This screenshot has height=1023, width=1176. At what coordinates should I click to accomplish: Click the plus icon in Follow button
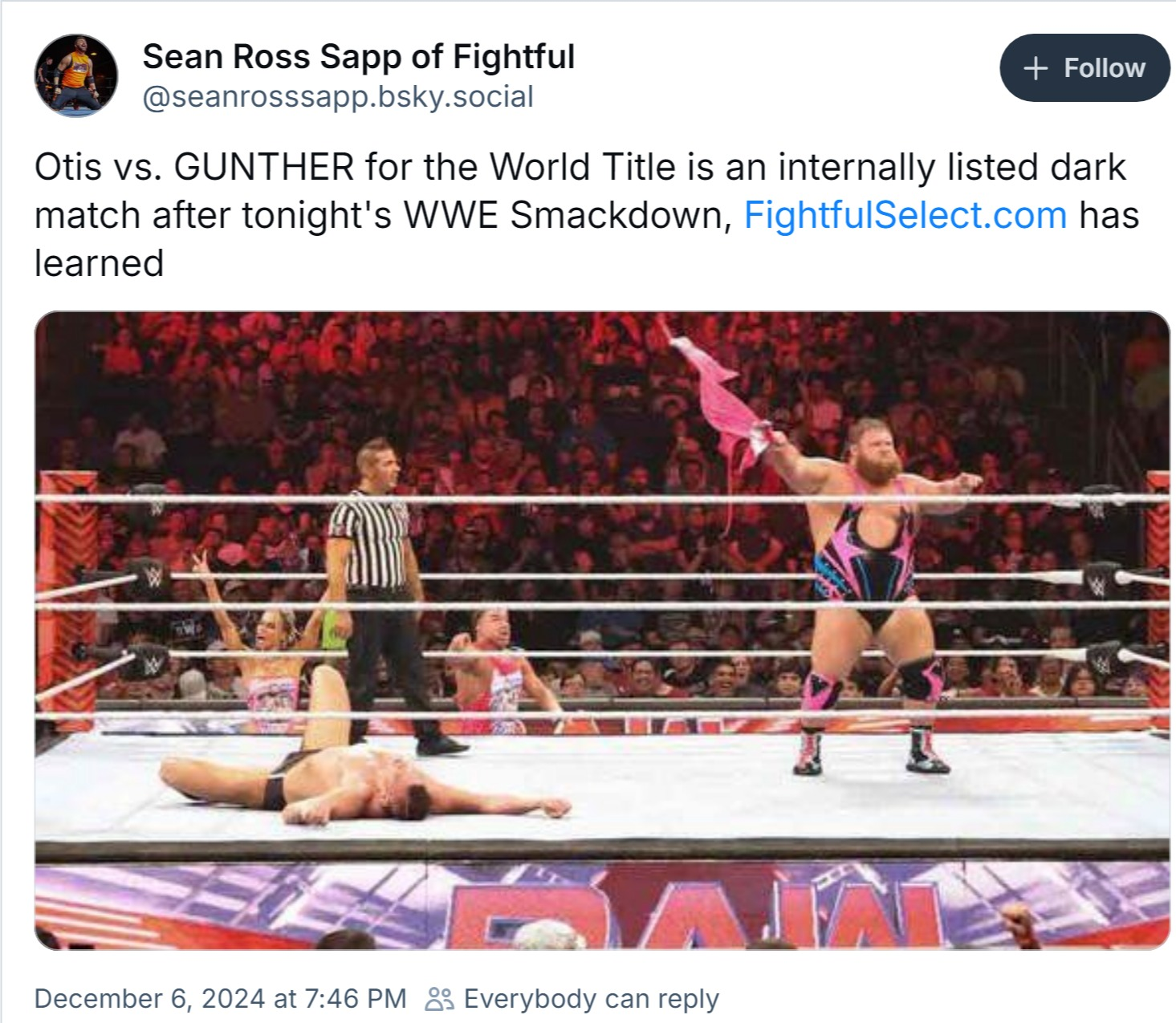point(1036,68)
